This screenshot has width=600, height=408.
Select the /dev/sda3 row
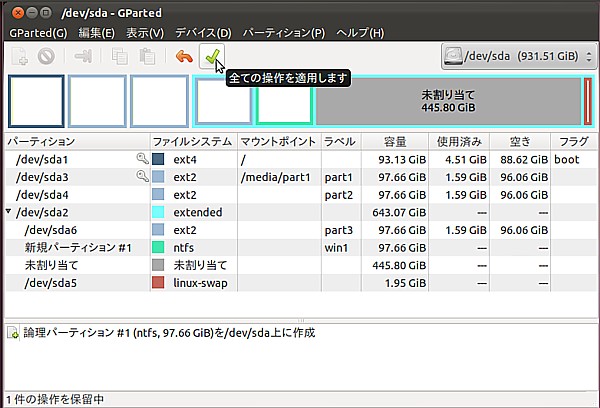(302, 177)
